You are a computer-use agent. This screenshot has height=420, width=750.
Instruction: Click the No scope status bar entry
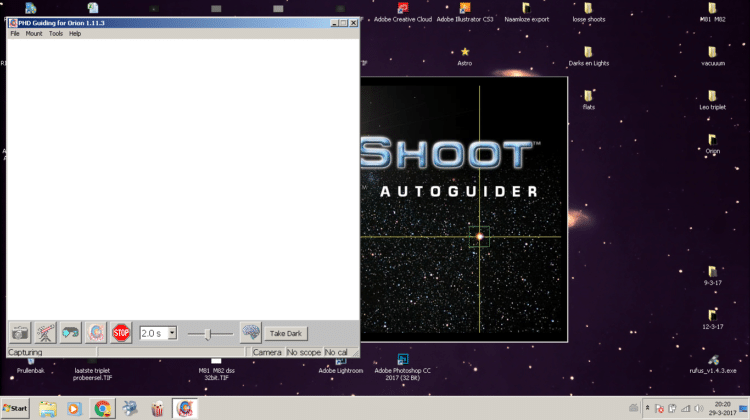click(x=304, y=353)
